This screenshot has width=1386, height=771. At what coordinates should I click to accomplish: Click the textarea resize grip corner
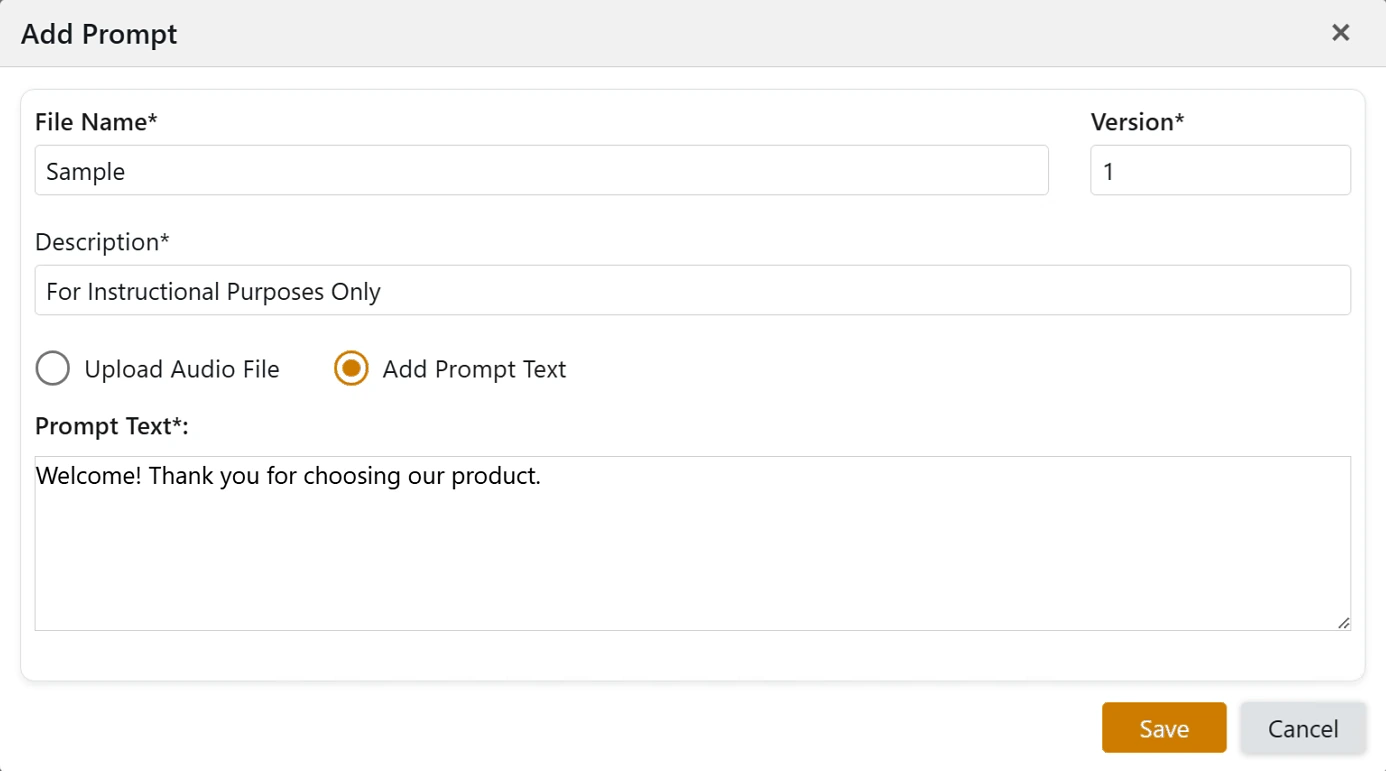pos(1343,623)
